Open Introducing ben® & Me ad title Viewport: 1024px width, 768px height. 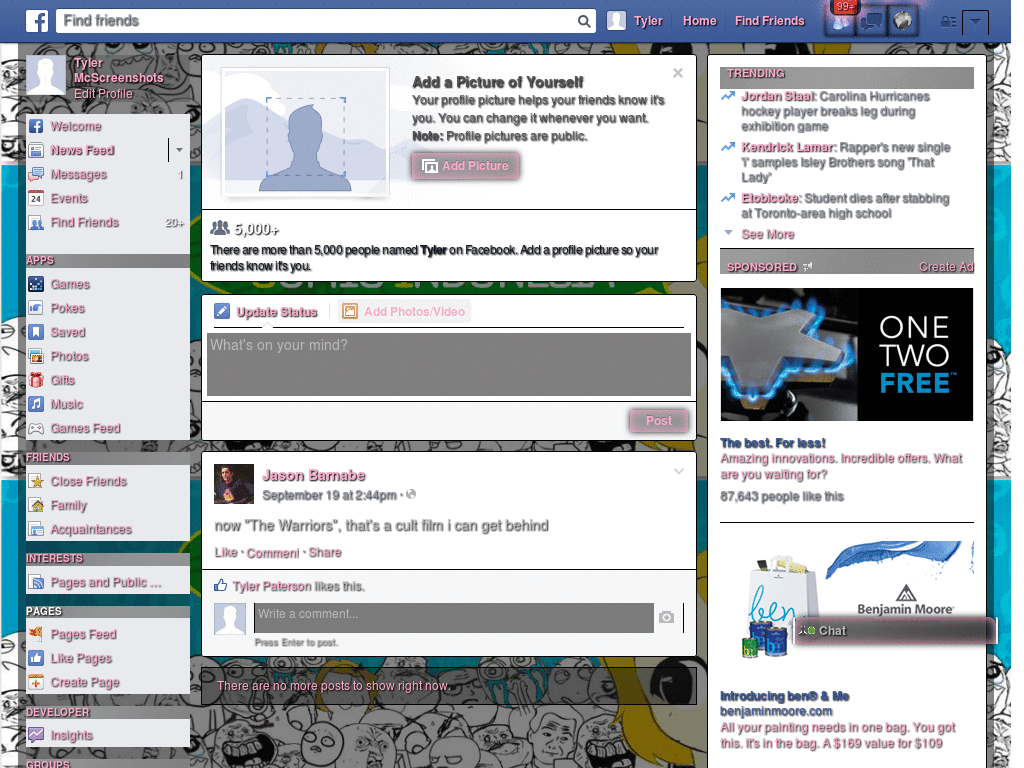[784, 696]
